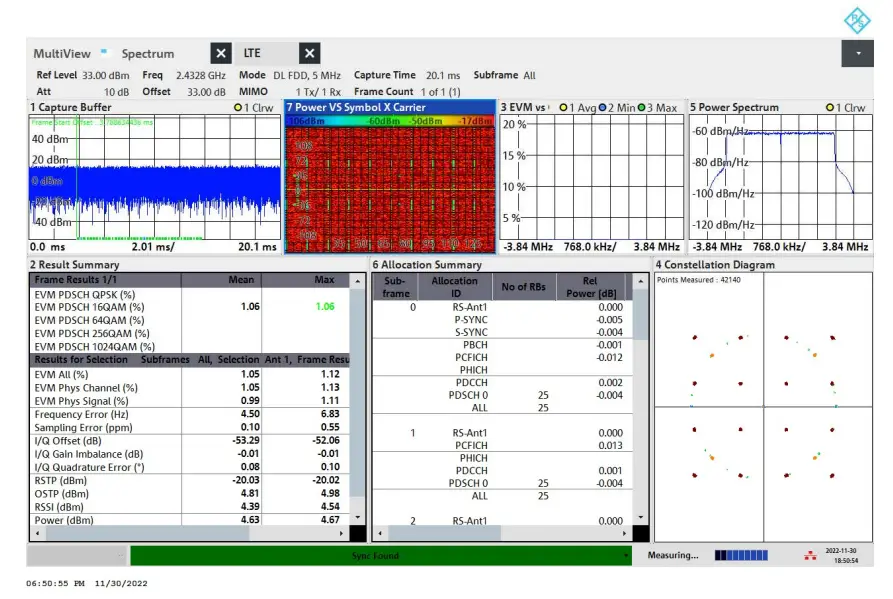
Task: Select the 3 Max trace indicator
Action: (x=658, y=108)
